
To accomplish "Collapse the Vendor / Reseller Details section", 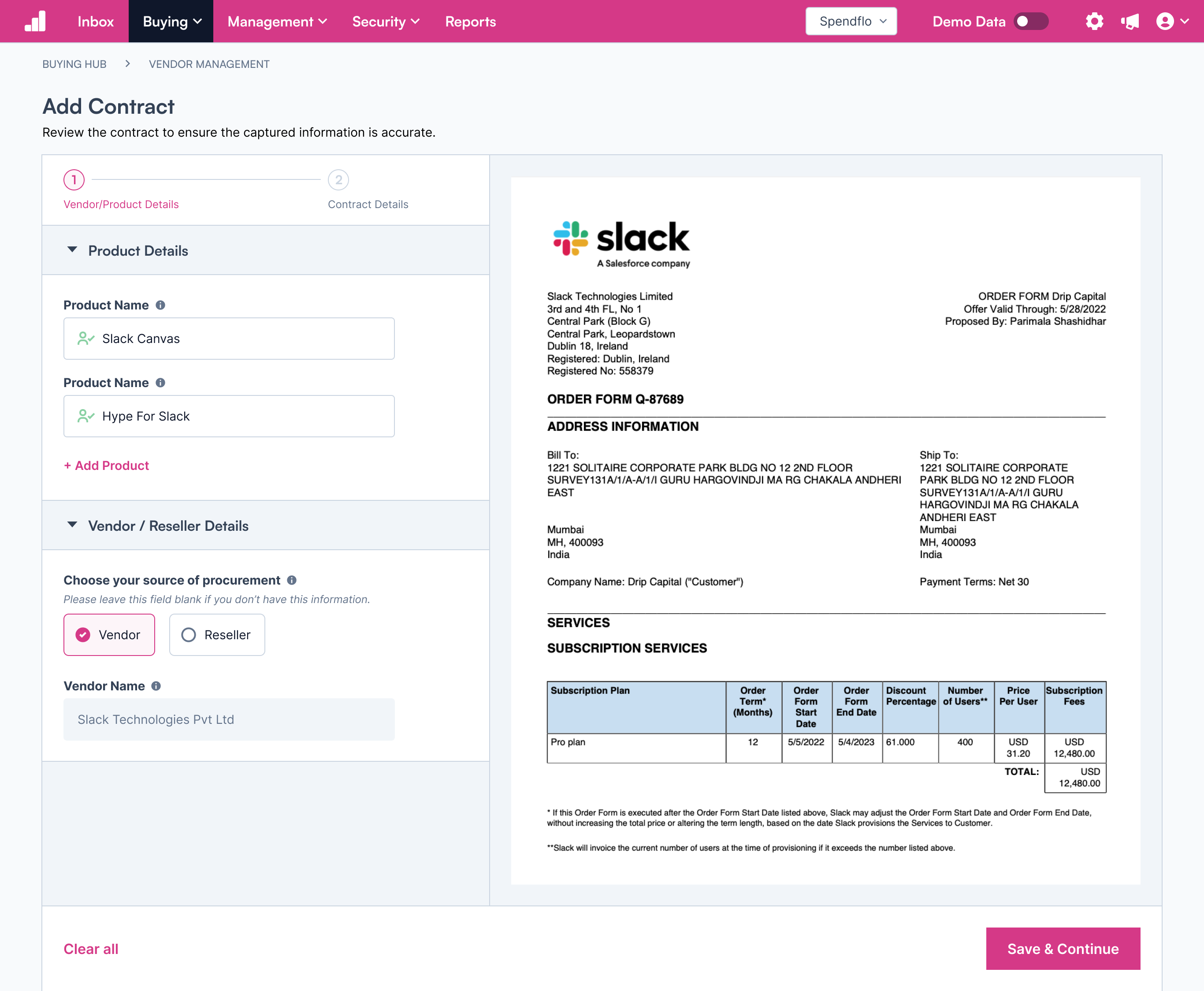I will 72,525.
